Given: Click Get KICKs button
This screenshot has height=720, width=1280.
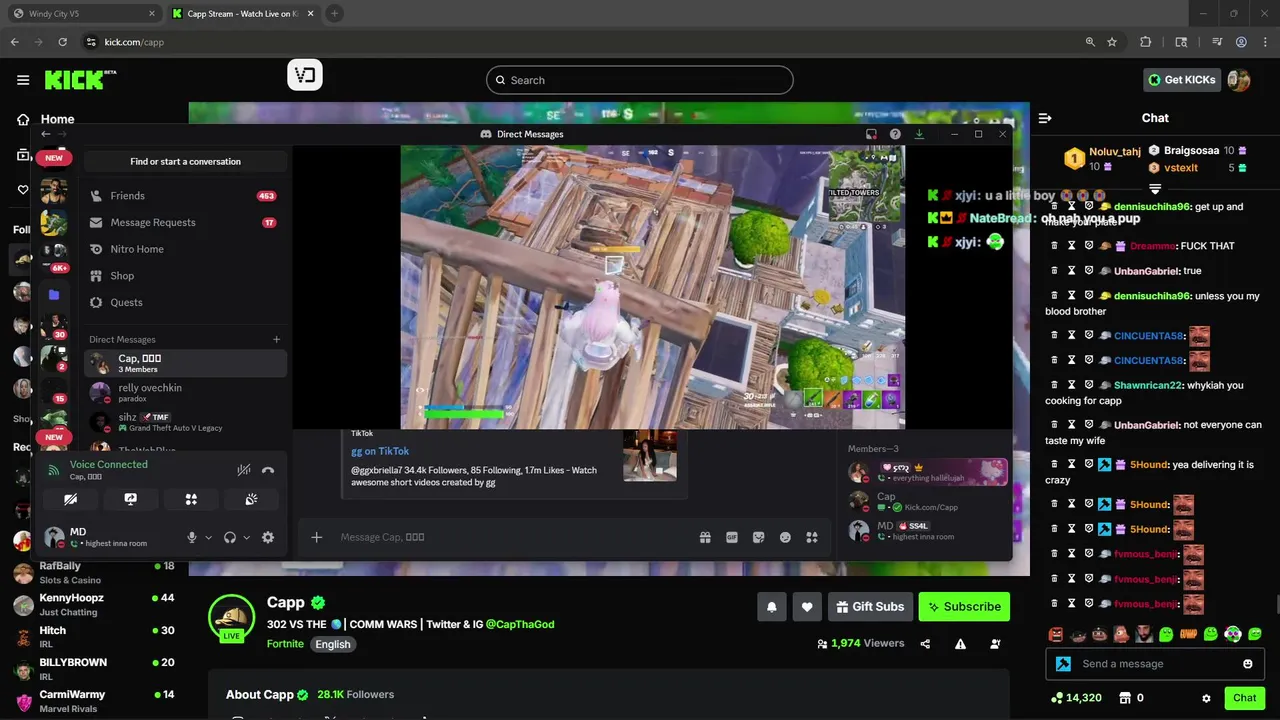Looking at the screenshot, I should (1182, 80).
